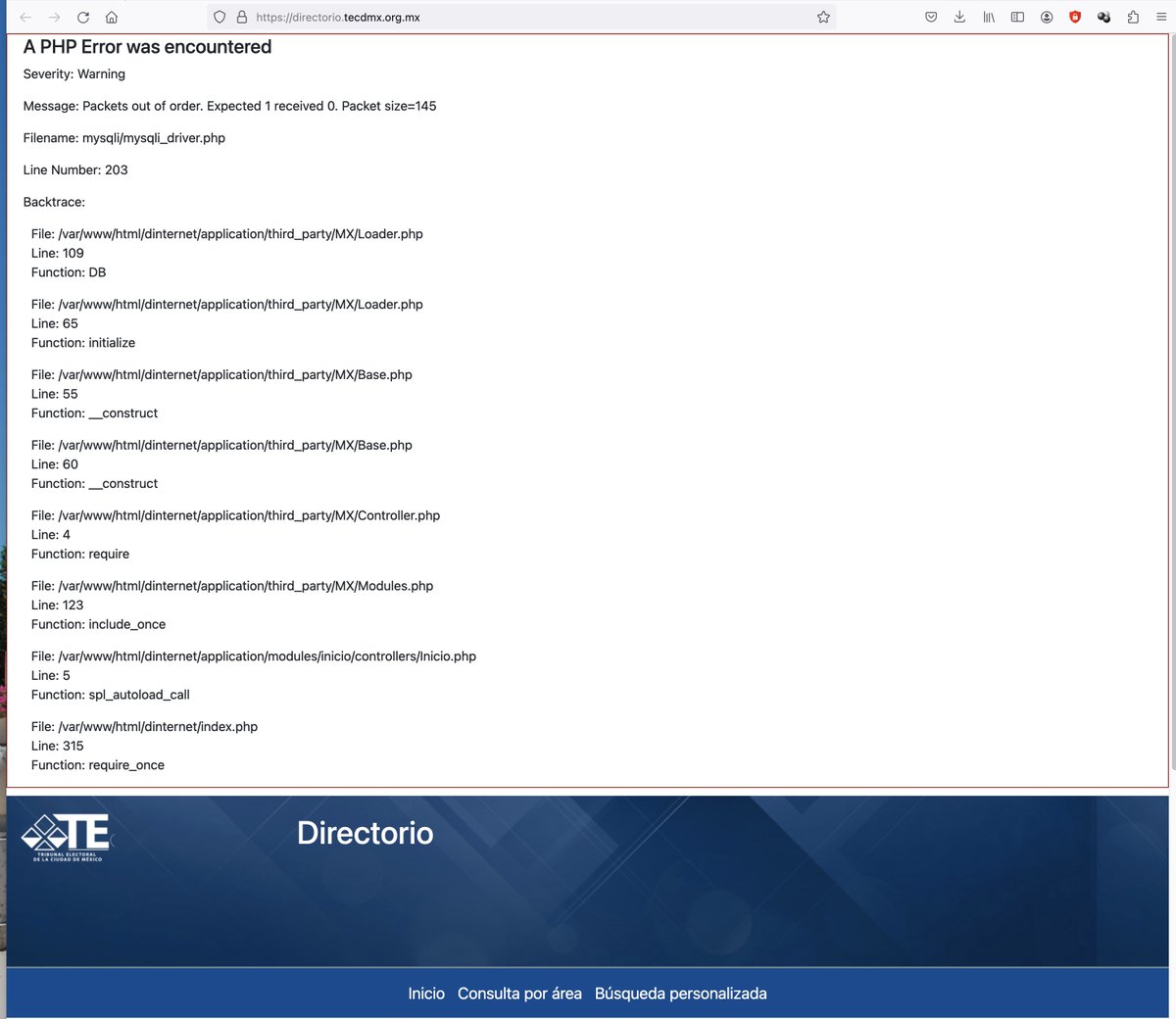Show the downloads panel
The width and height of the screenshot is (1176, 1019).
point(959,17)
